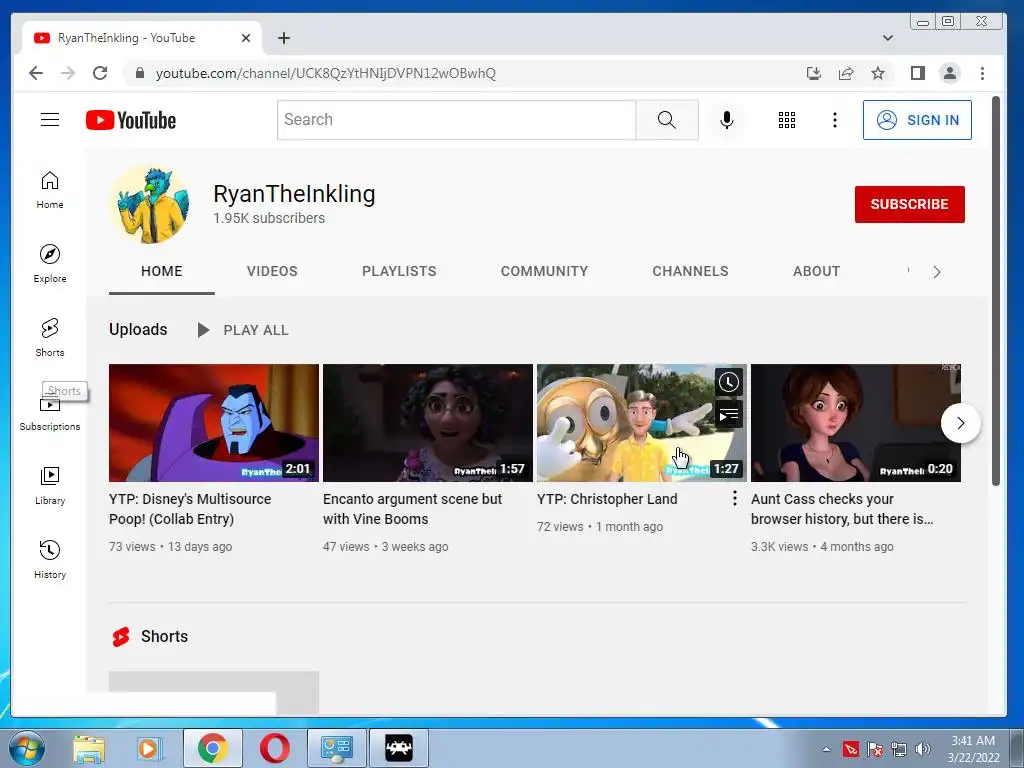The height and width of the screenshot is (768, 1024).
Task: Switch to the CHANNELS tab
Action: (x=690, y=271)
